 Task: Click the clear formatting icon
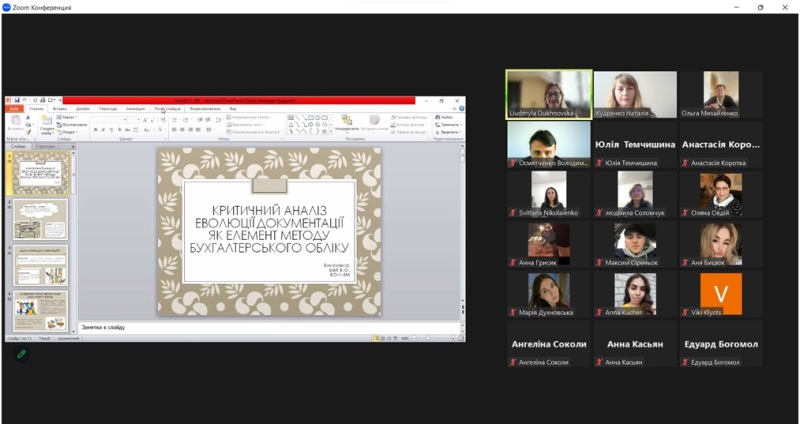click(x=163, y=120)
